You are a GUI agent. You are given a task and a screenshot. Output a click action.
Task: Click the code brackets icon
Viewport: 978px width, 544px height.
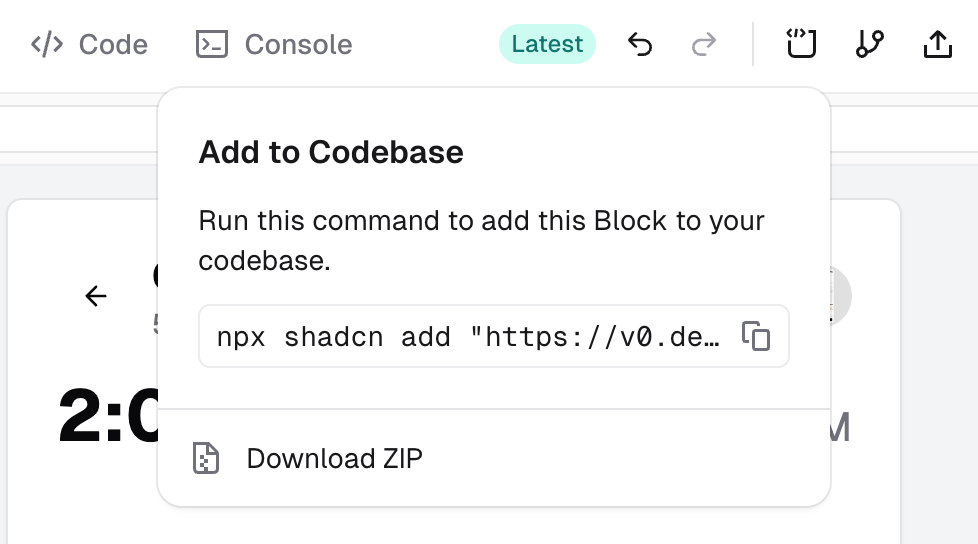47,45
